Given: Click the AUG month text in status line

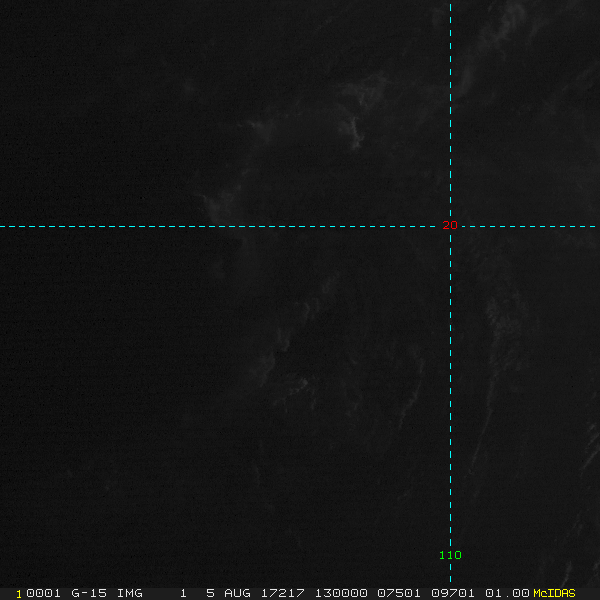Looking at the screenshot, I should pyautogui.click(x=238, y=593).
